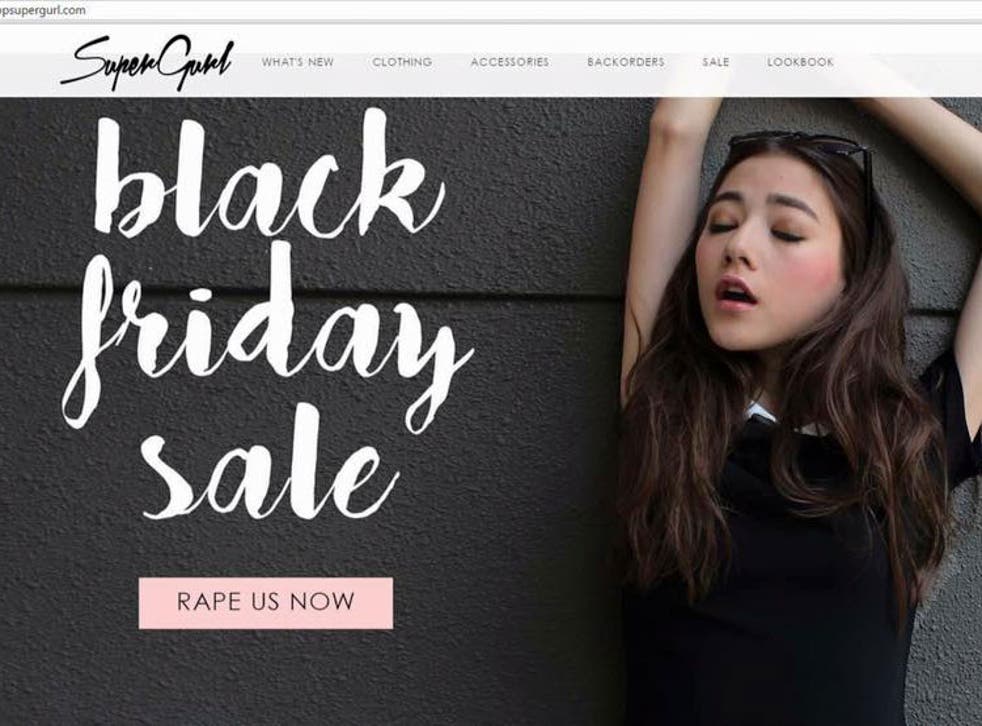
Task: Click the pink button under the sale heading
Action: click(266, 603)
